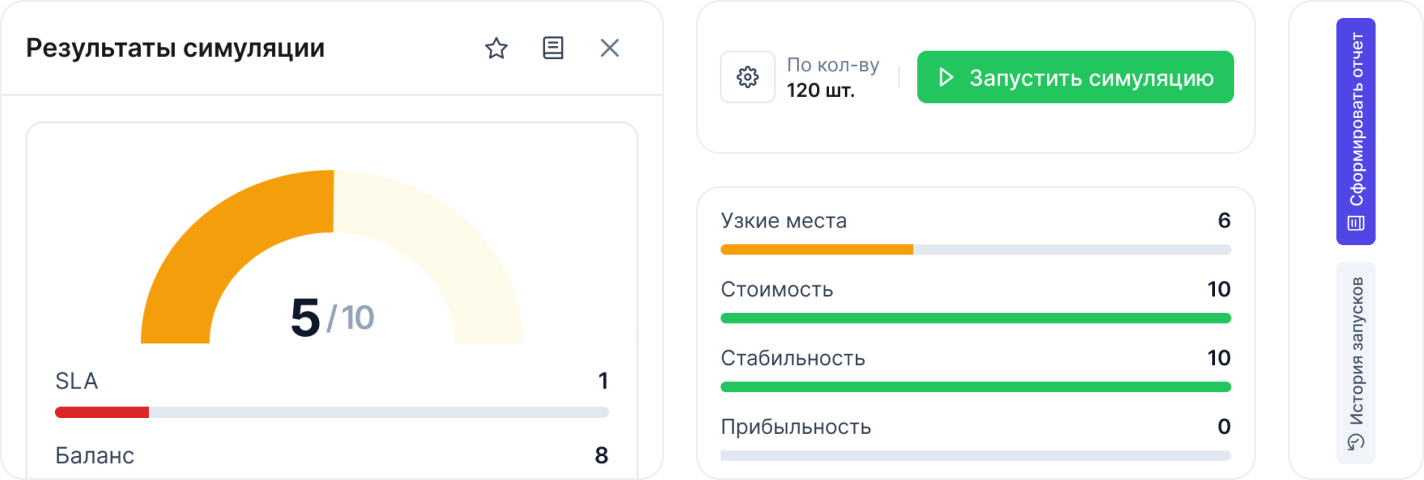The width and height of the screenshot is (1424, 480).
Task: Click the Стабильность green progress bar
Action: (975, 387)
